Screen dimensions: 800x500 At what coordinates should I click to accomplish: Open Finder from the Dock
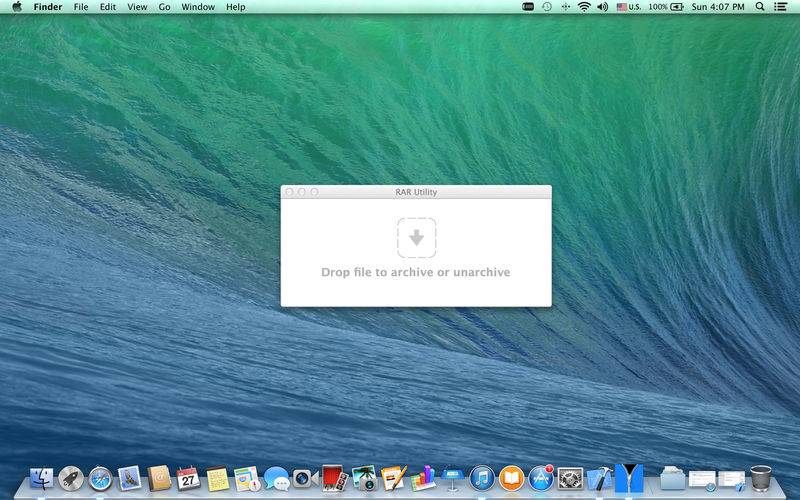click(x=41, y=479)
